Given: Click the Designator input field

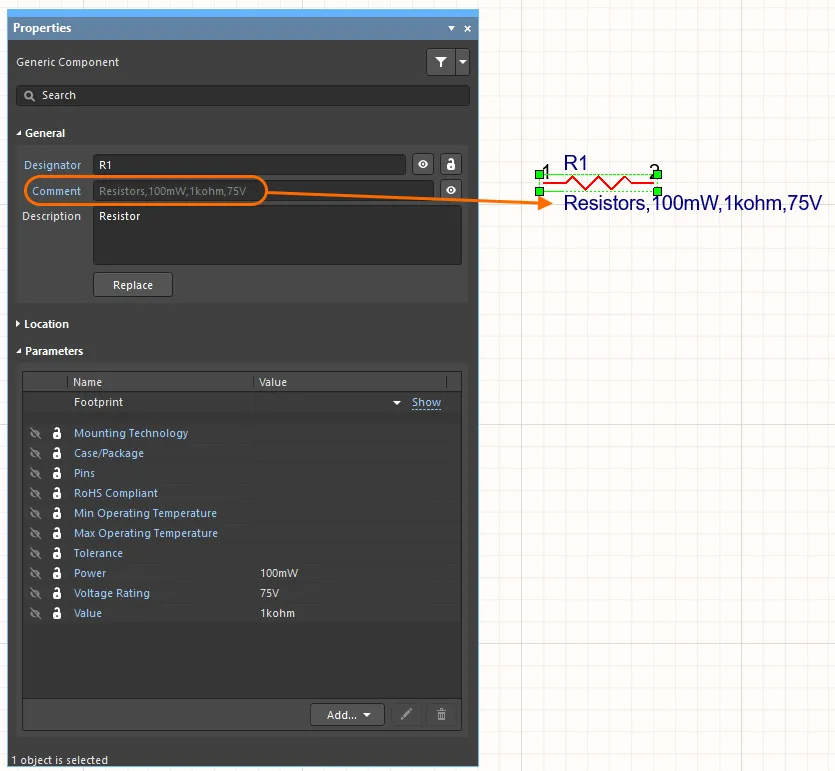Looking at the screenshot, I should pyautogui.click(x=249, y=165).
